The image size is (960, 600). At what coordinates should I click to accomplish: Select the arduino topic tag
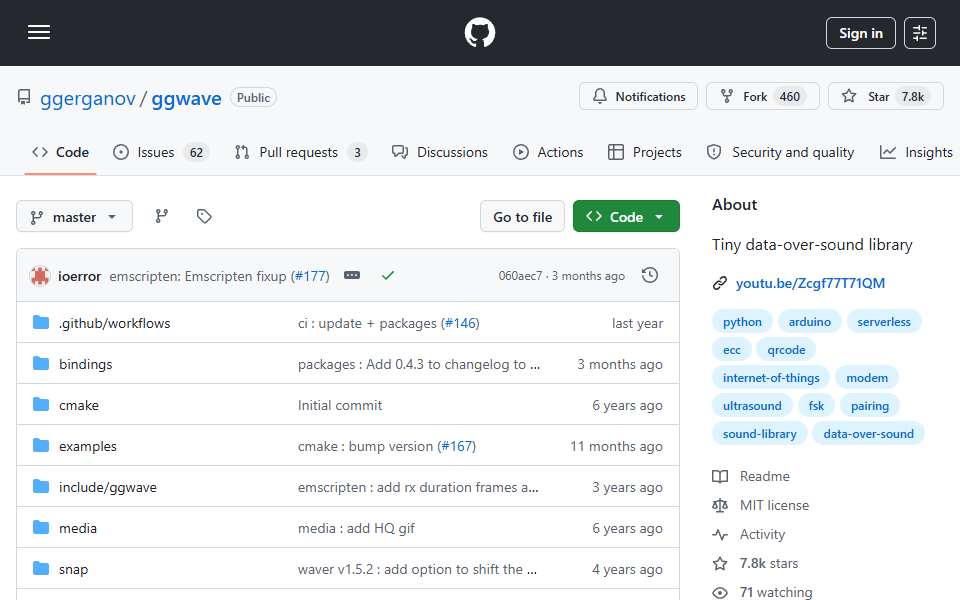click(x=809, y=322)
